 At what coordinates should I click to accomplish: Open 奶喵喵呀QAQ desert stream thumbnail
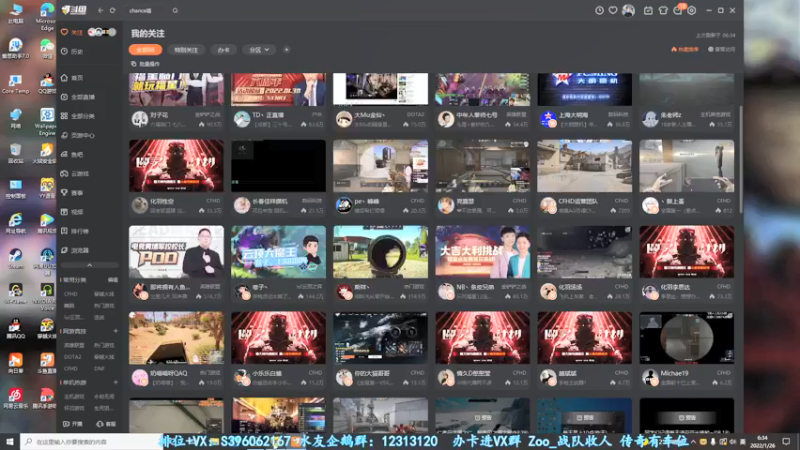[x=176, y=338]
